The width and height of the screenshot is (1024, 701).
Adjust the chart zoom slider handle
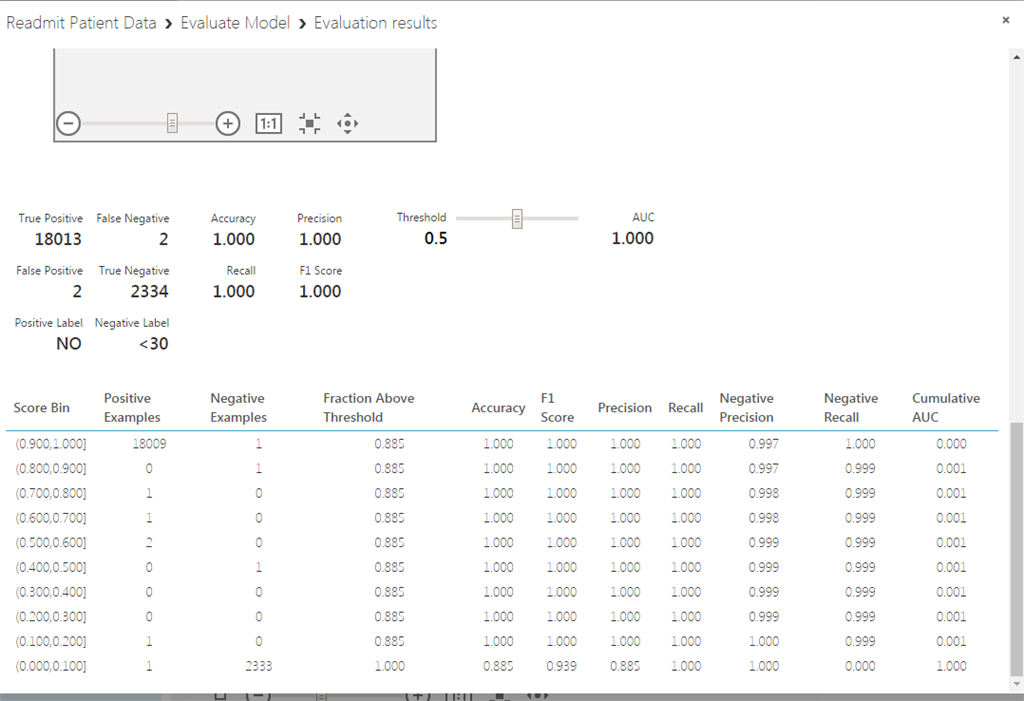172,123
